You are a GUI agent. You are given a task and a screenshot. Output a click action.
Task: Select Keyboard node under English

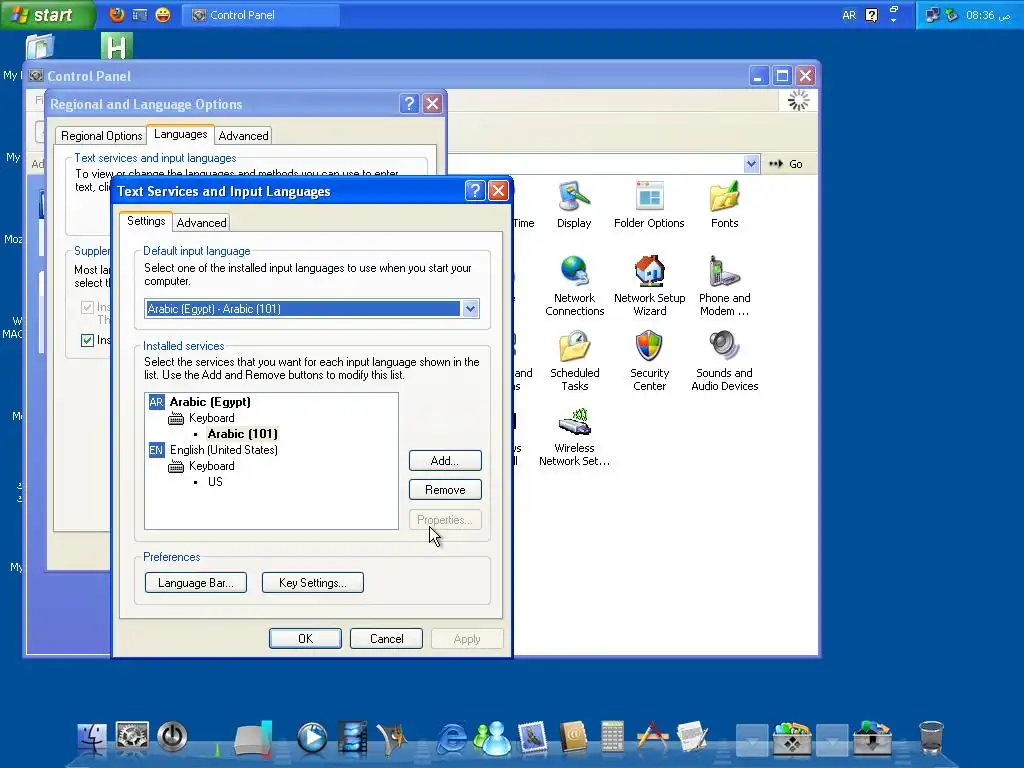[211, 466]
